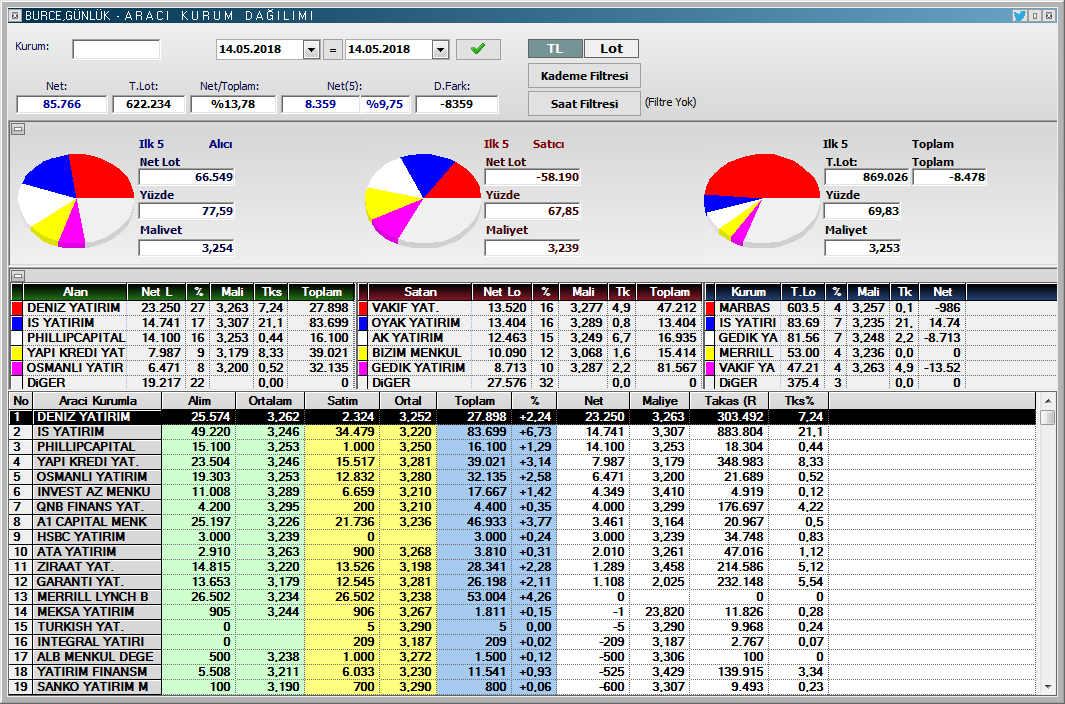Viewport: 1065px width, 704px height.
Task: Click the Araci Kurumla column header
Action: (97, 401)
